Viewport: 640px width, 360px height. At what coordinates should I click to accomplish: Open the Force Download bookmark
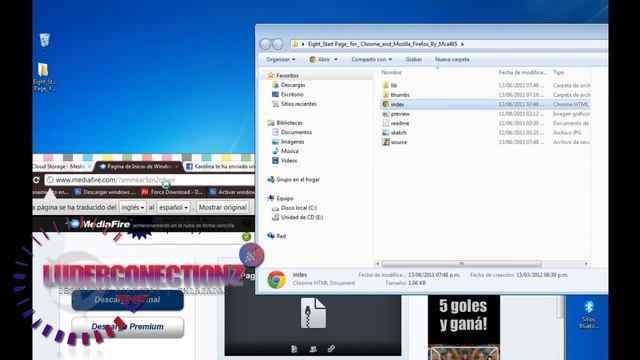(x=172, y=192)
